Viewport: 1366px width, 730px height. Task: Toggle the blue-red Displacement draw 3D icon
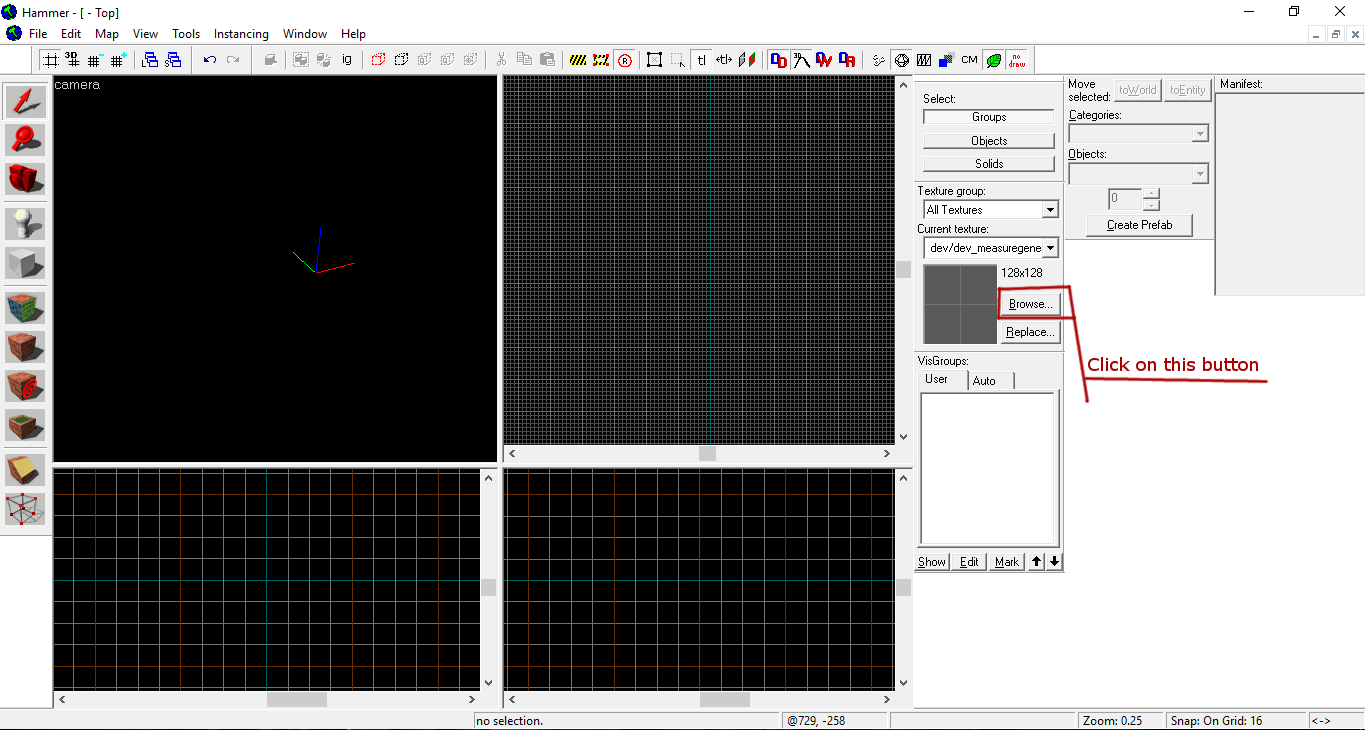[779, 60]
